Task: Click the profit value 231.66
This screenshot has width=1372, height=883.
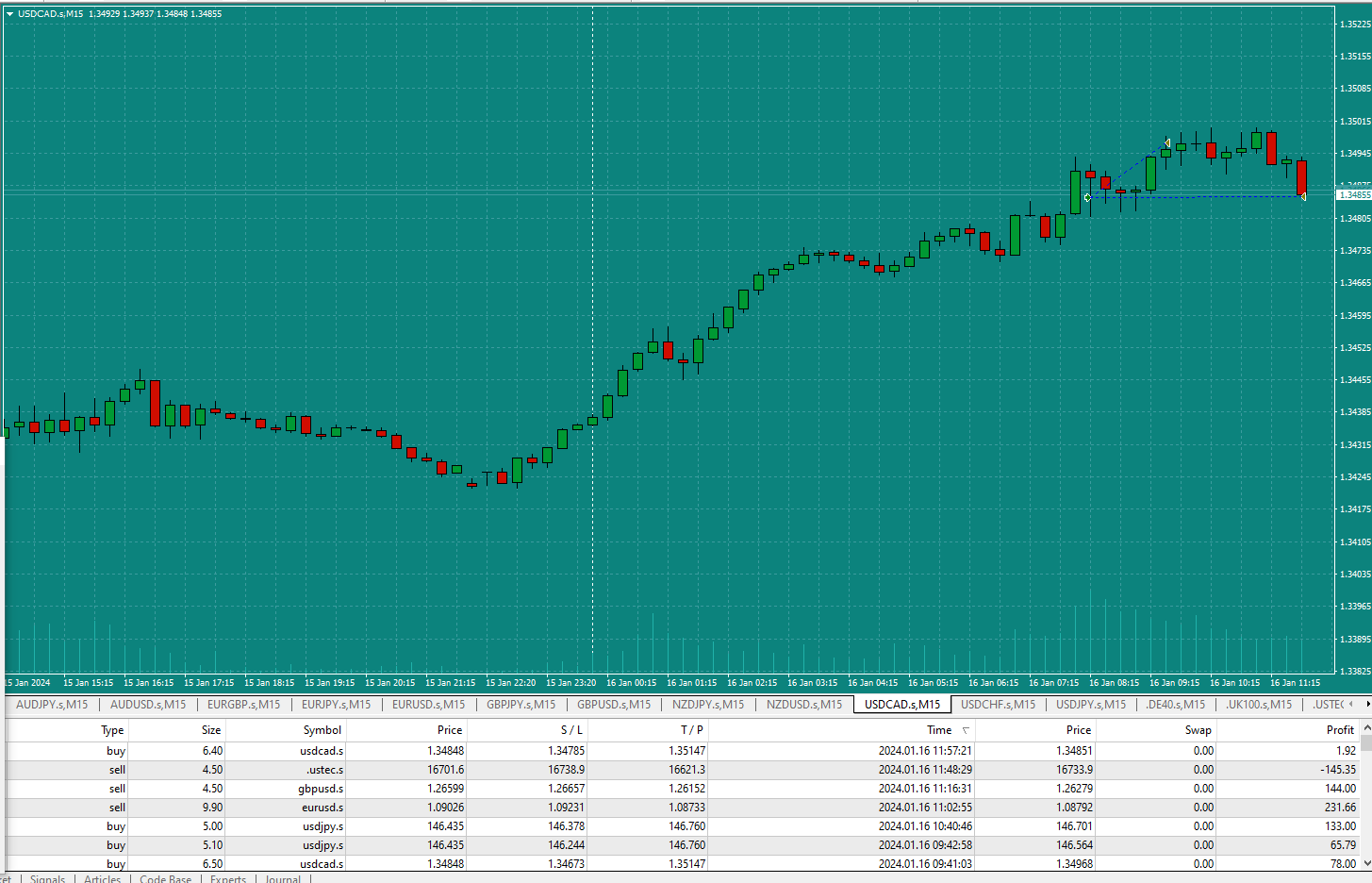Action: [1340, 808]
